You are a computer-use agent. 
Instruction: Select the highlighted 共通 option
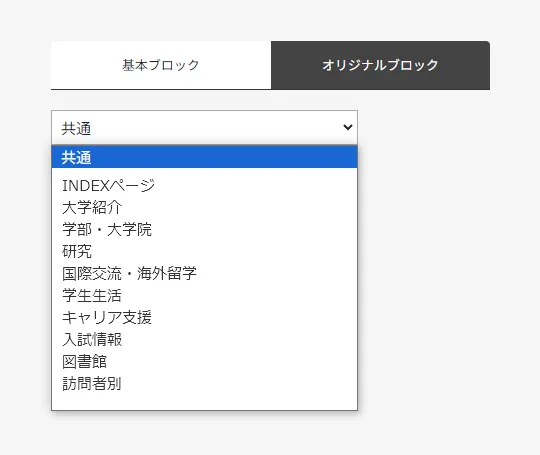(204, 157)
